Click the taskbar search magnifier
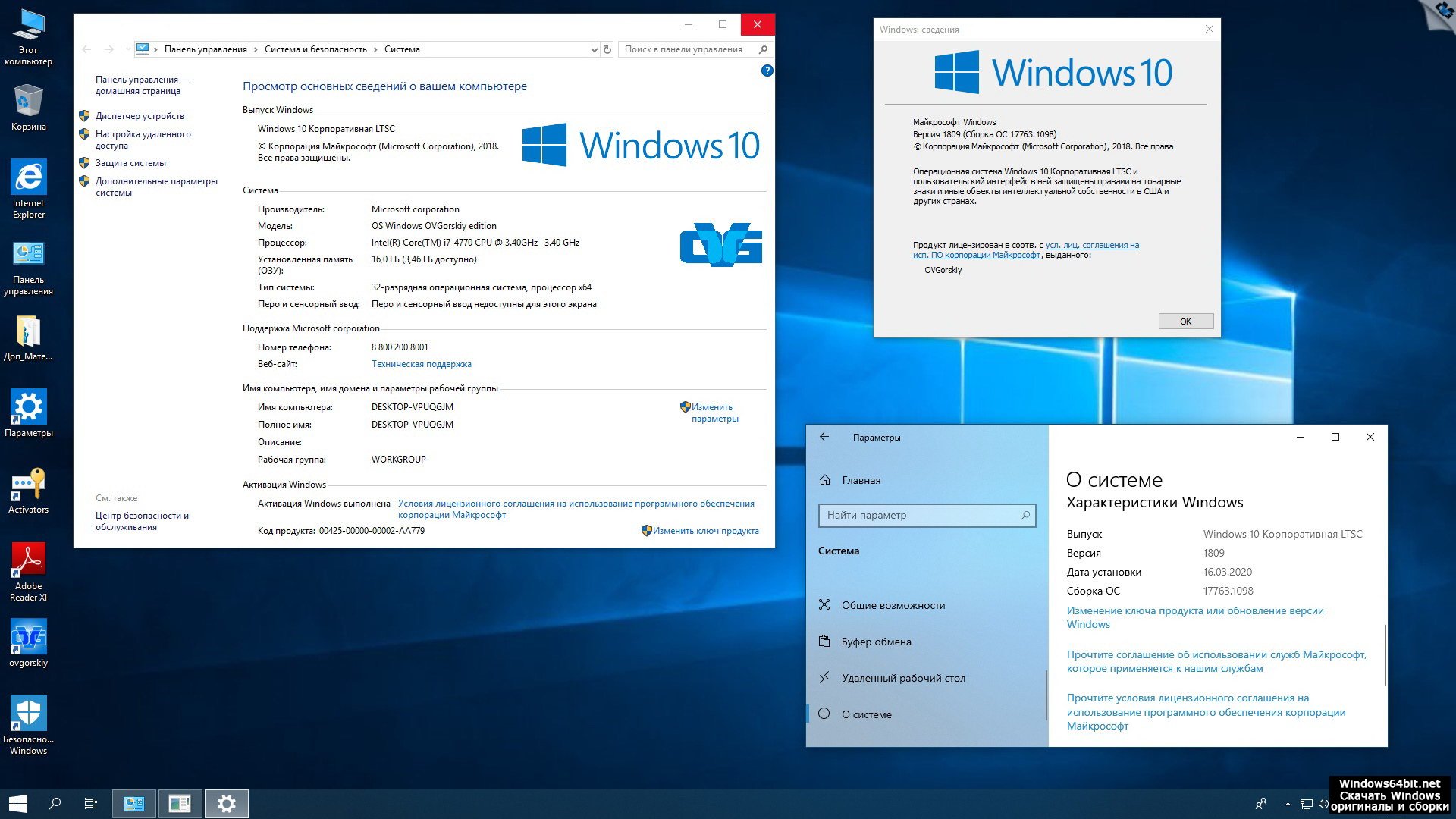1456x819 pixels. [x=55, y=803]
